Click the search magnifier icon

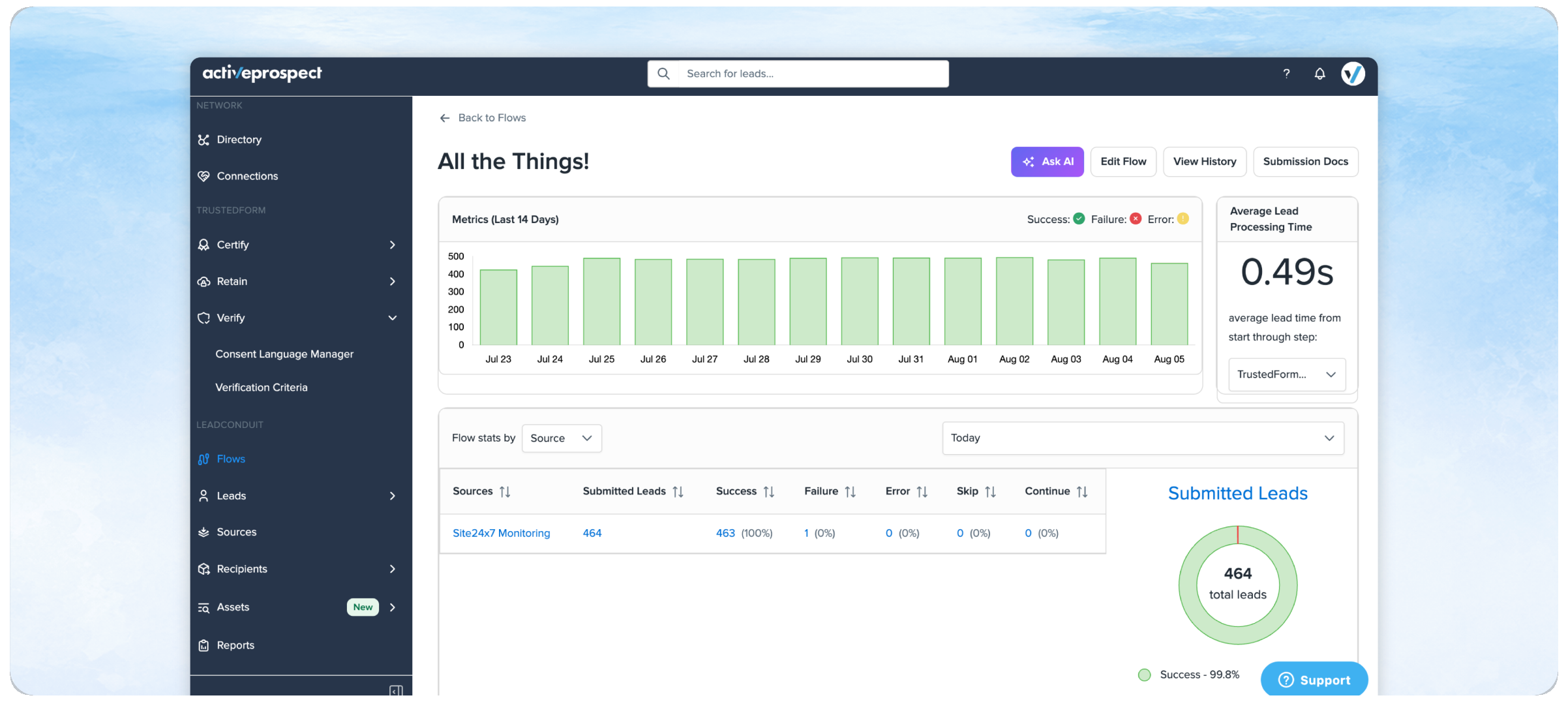pos(663,74)
